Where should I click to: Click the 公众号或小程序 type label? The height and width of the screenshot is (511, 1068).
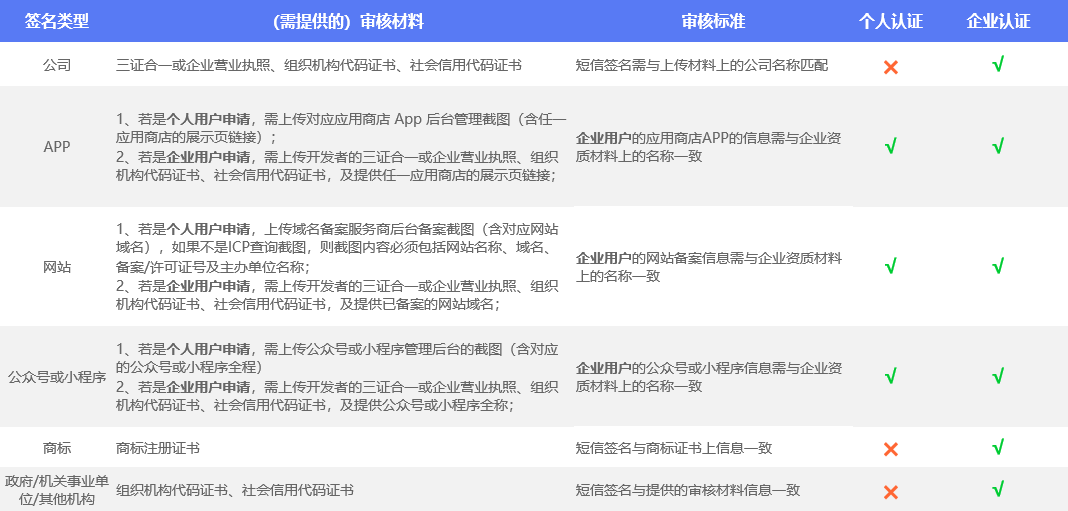[57, 377]
